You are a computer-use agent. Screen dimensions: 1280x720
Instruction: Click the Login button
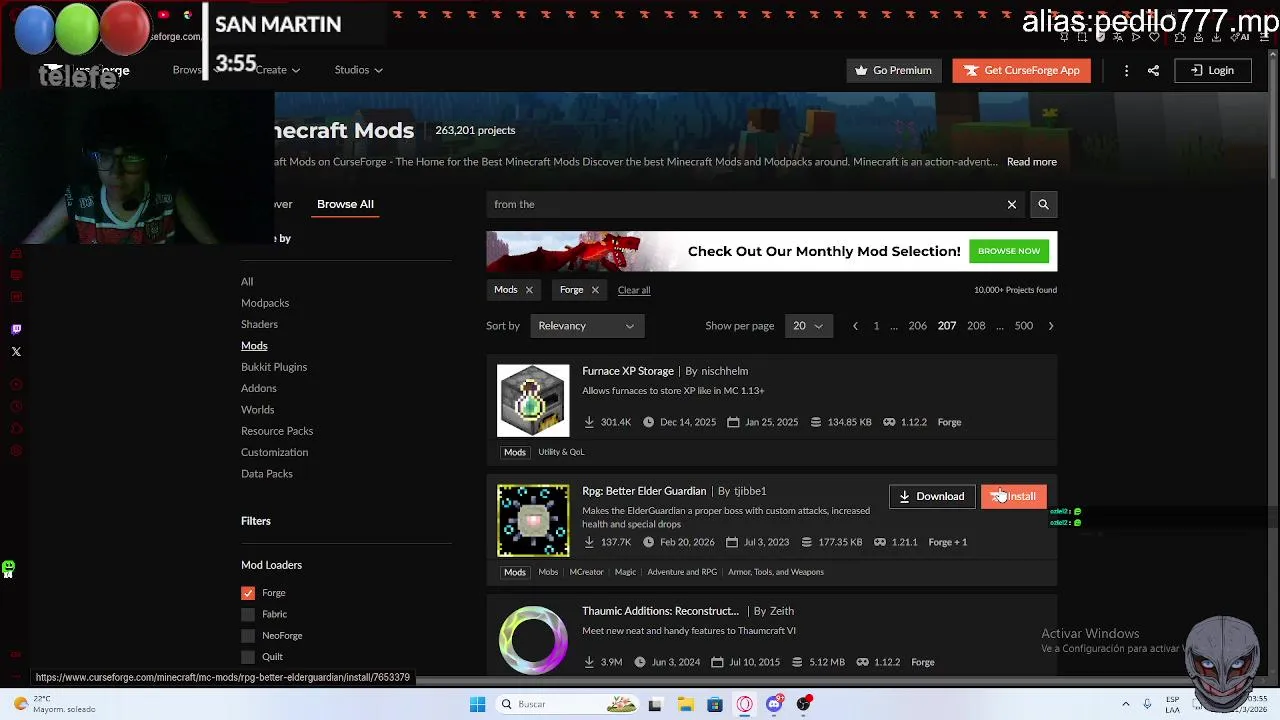click(1212, 70)
